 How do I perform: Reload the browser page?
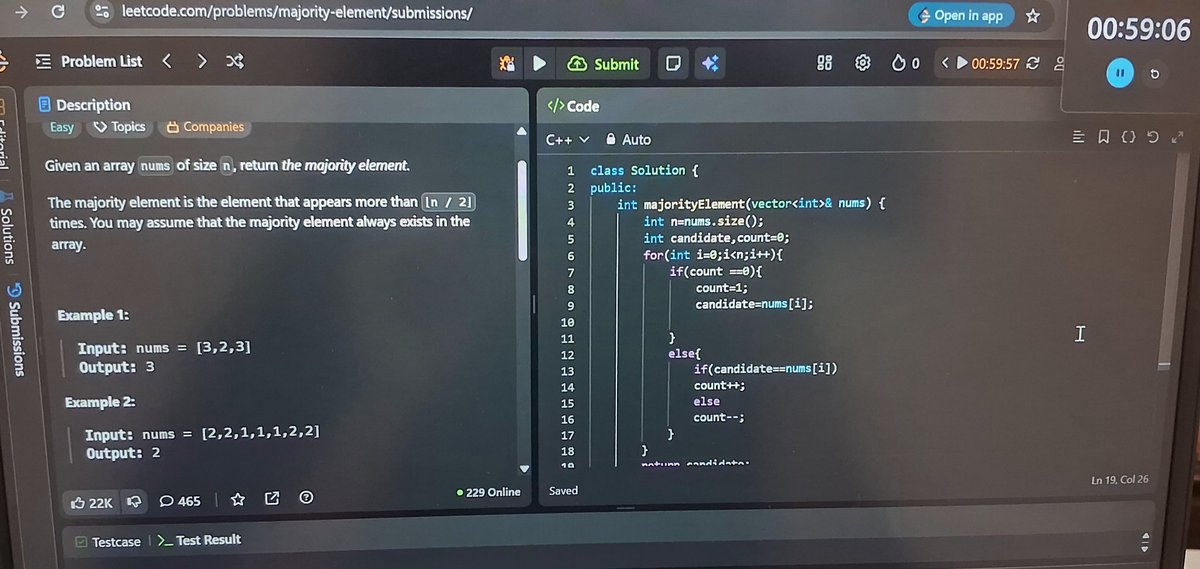[57, 12]
